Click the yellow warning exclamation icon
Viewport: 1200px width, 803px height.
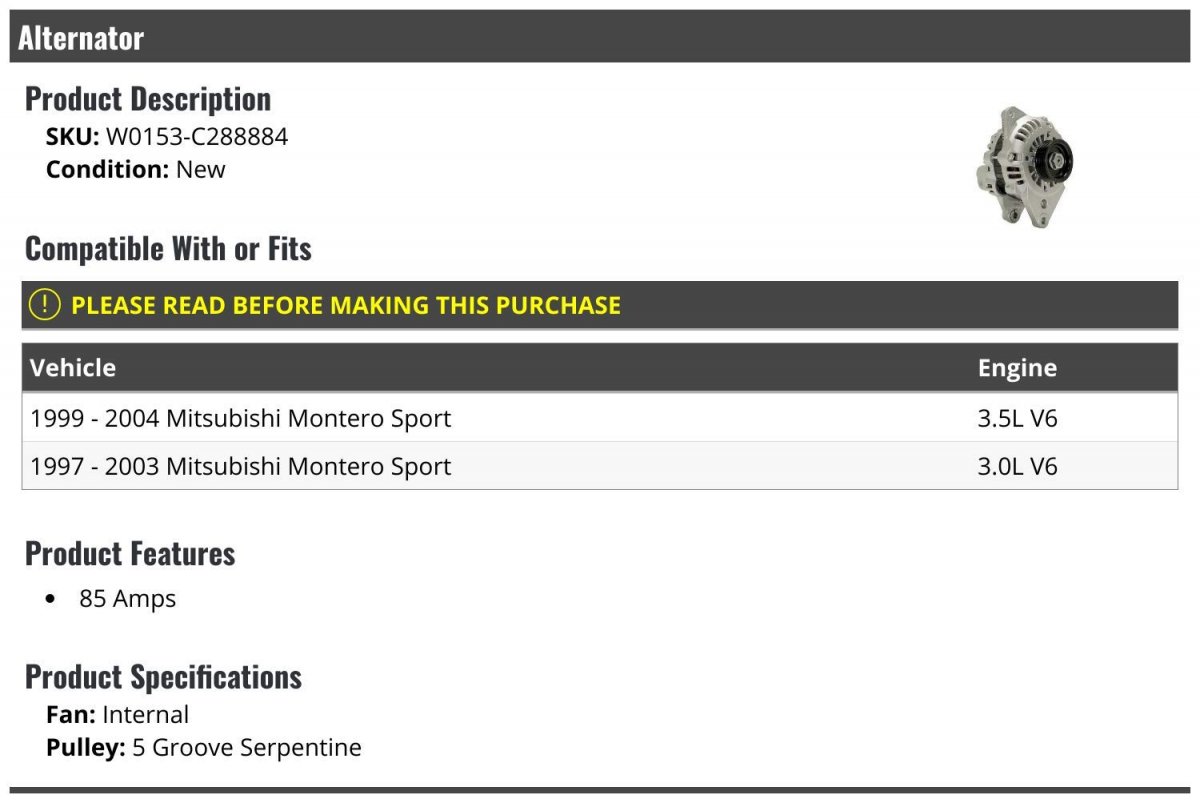tap(45, 305)
